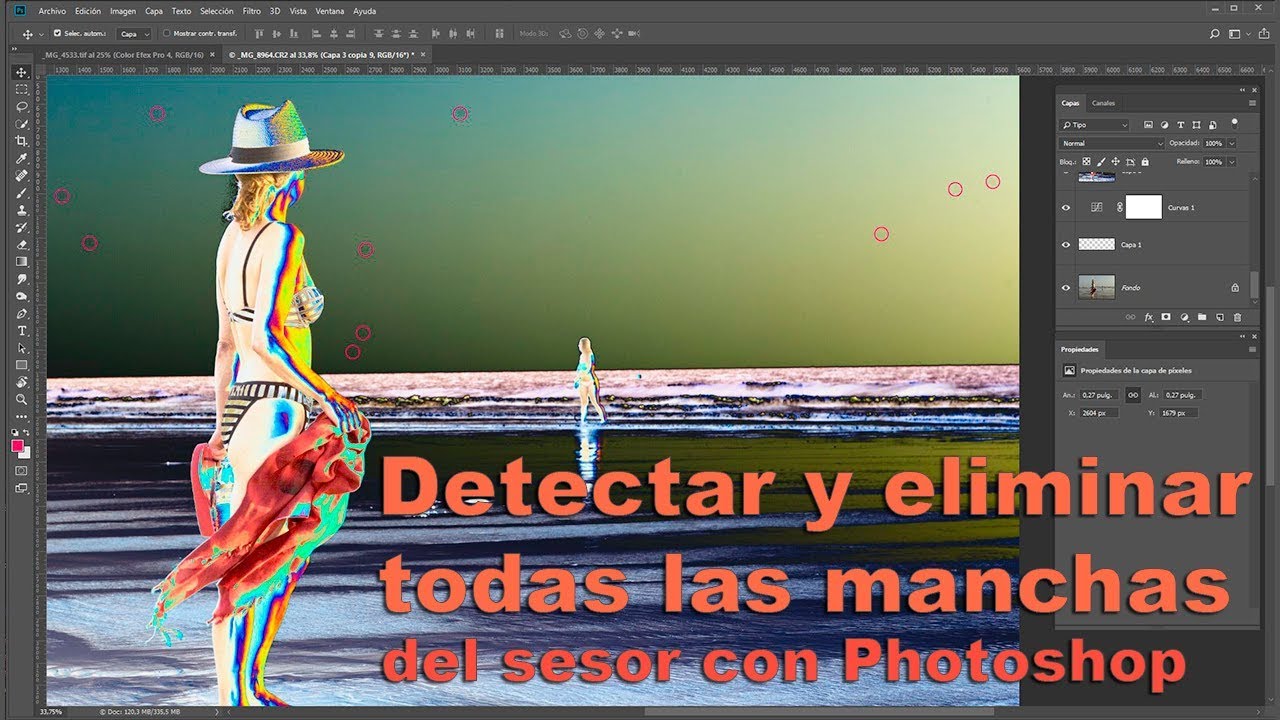
Task: Toggle lock all padlock in Bloq. row
Action: click(x=1145, y=161)
